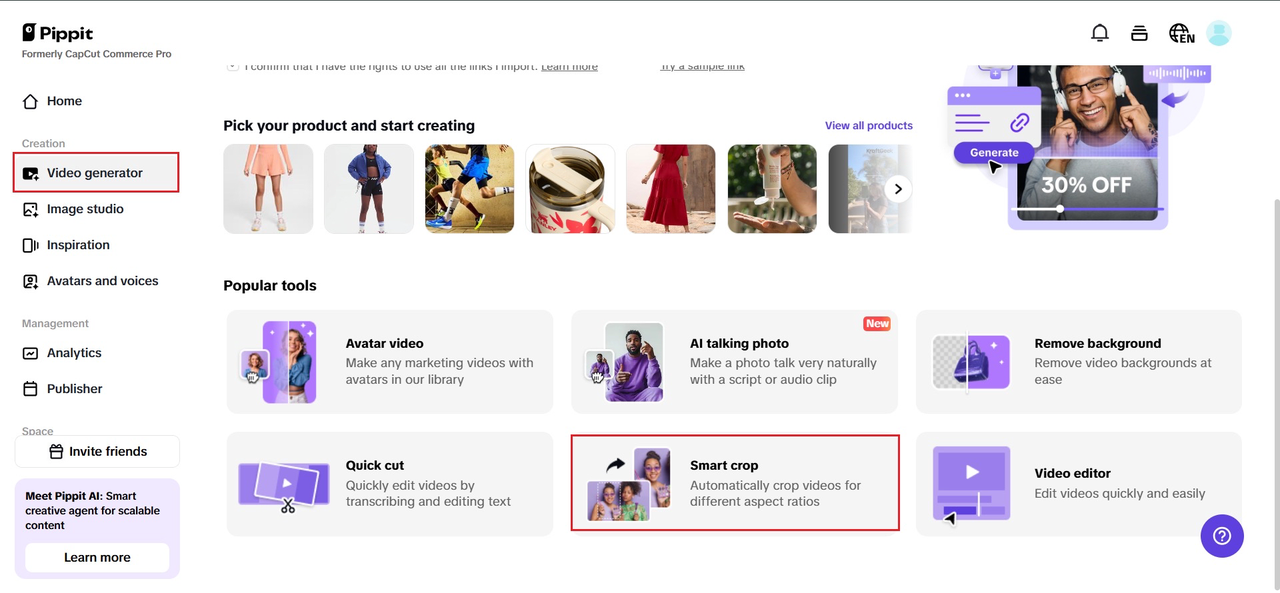Tick the rights confirmation checkbox
This screenshot has width=1280, height=593.
(x=232, y=66)
